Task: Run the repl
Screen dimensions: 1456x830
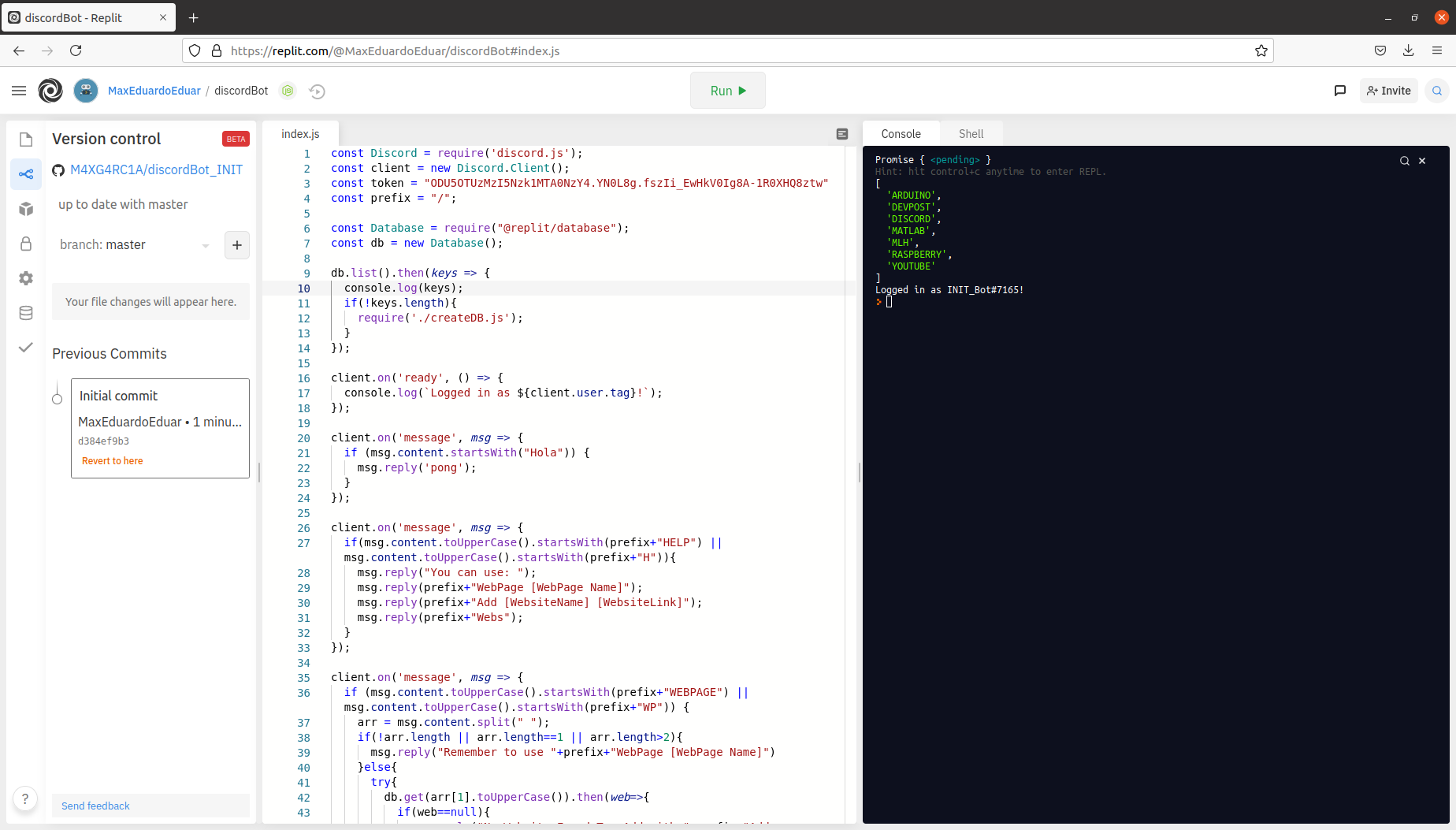Action: [x=728, y=91]
